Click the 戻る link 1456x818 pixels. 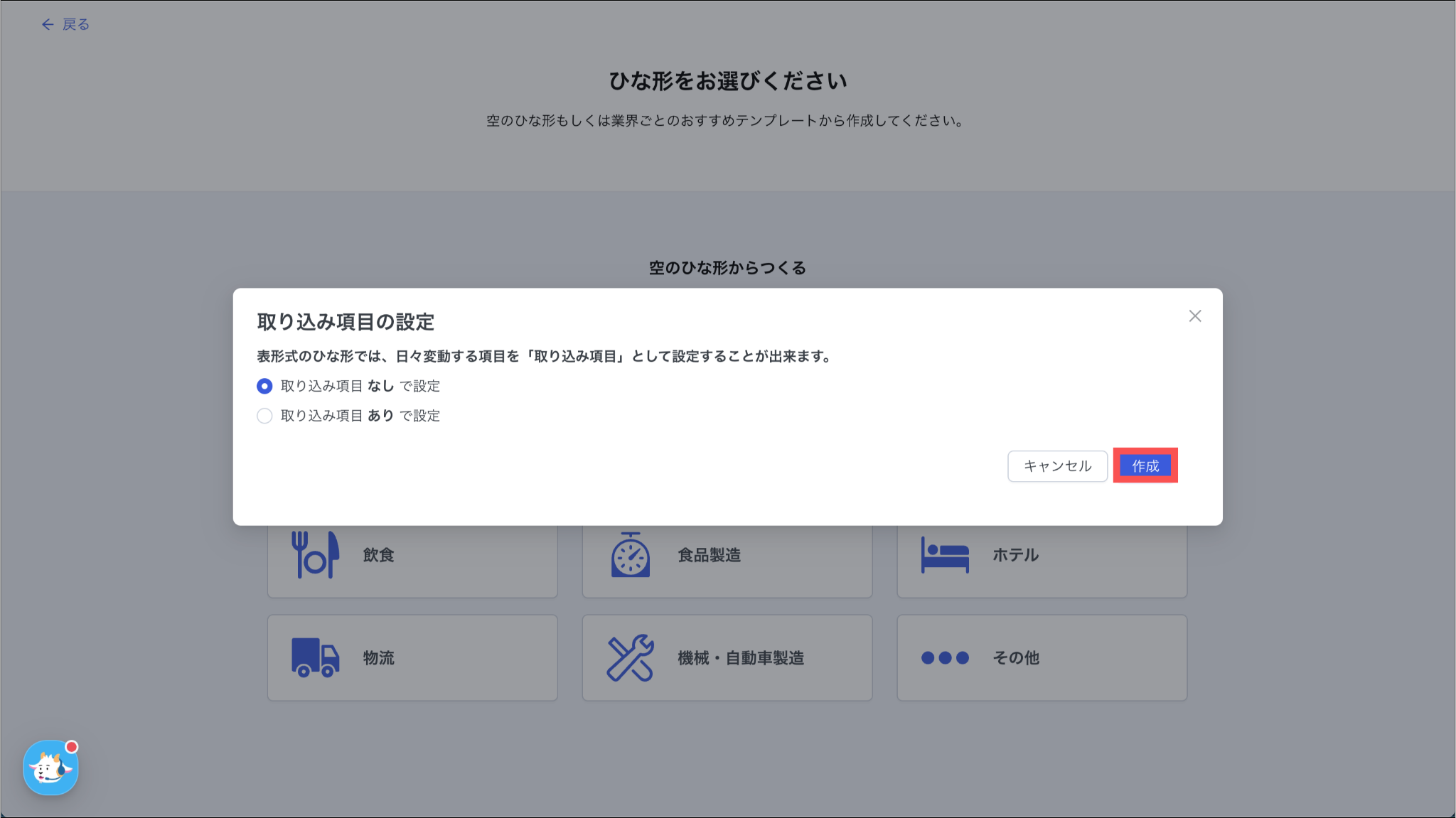point(75,25)
